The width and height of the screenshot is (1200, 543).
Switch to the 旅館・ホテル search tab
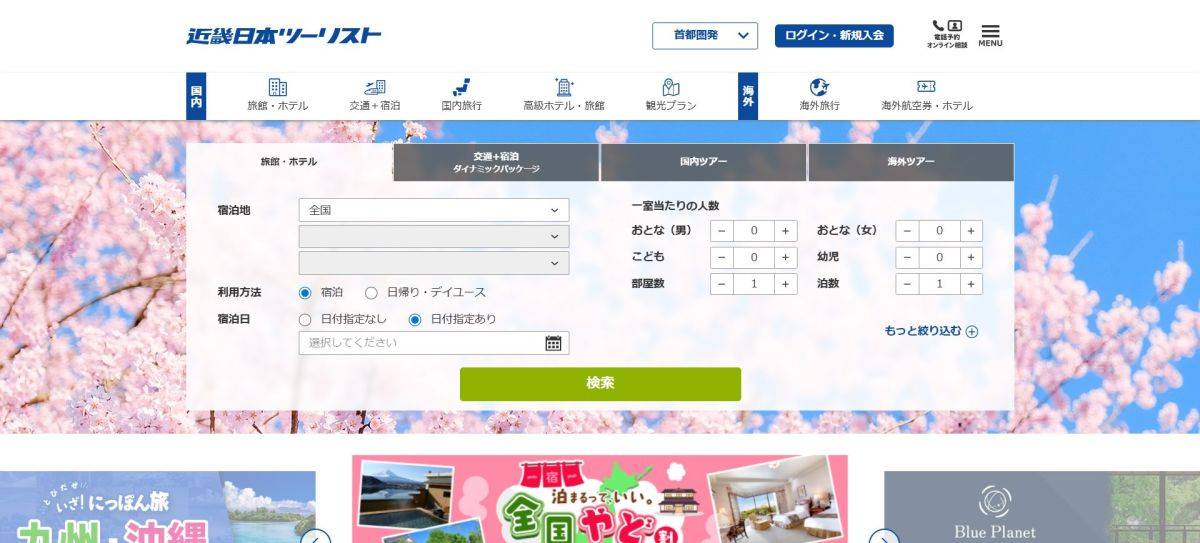(x=289, y=162)
